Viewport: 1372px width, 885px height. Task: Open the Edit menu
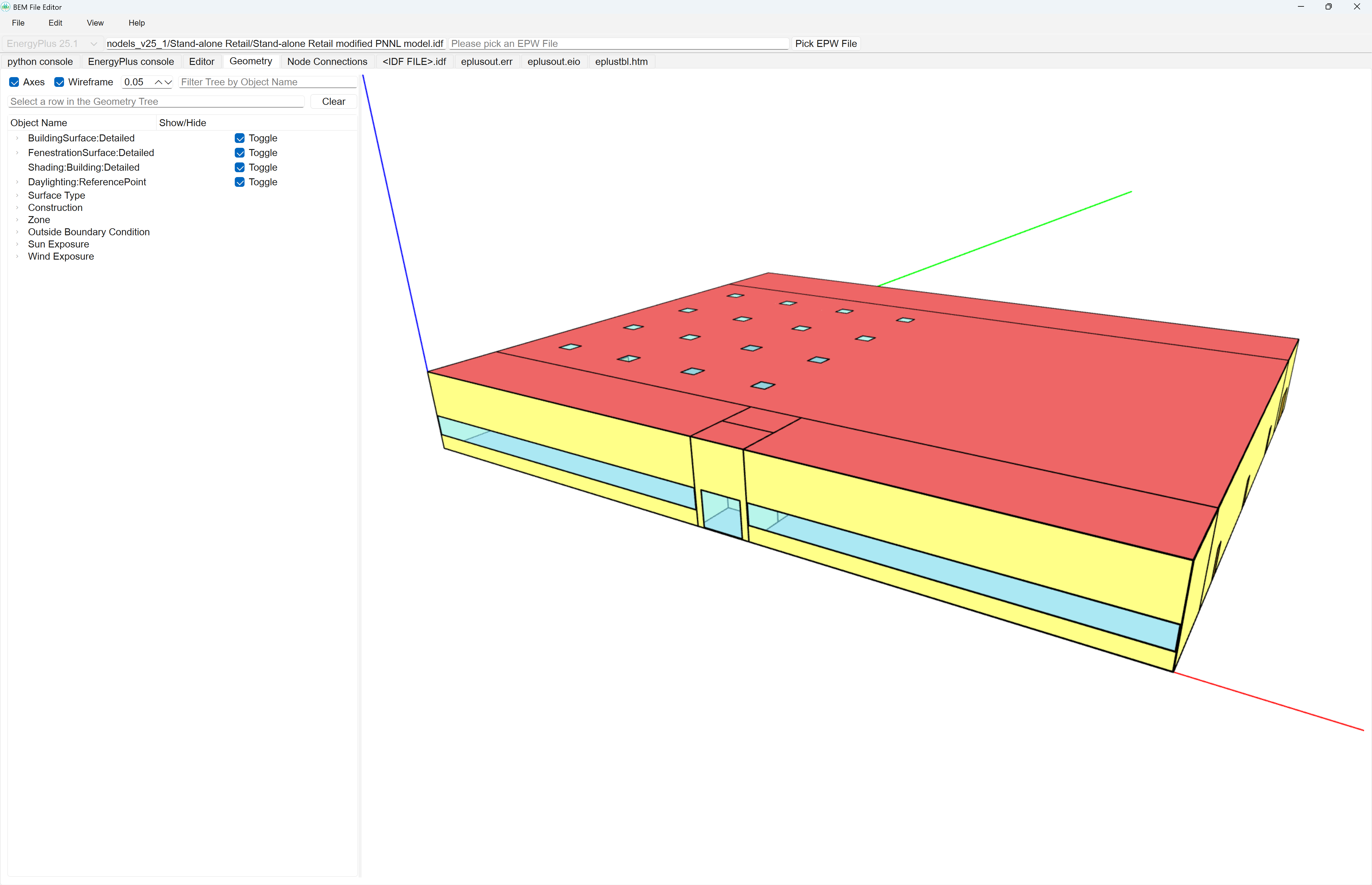point(55,23)
